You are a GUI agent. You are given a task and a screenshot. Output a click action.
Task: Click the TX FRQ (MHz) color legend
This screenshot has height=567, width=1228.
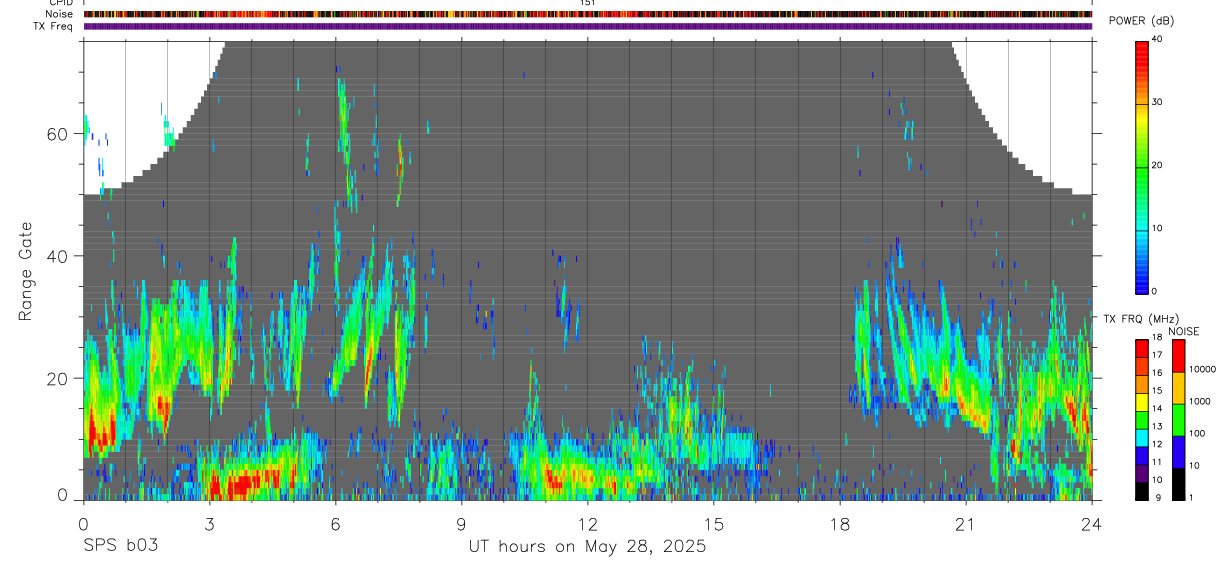pyautogui.click(x=1142, y=419)
